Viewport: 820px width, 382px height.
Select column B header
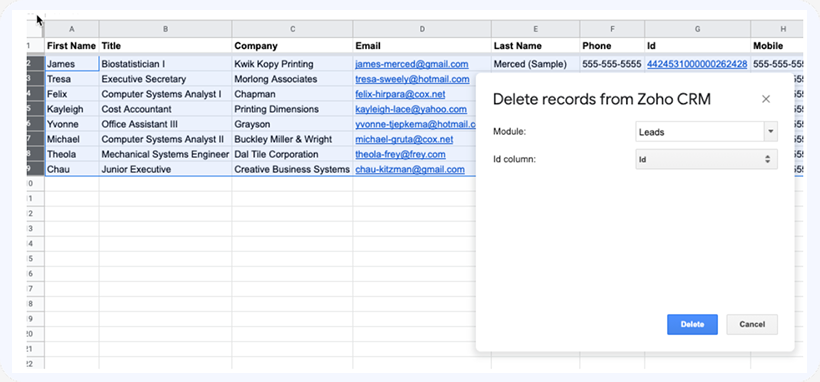165,29
